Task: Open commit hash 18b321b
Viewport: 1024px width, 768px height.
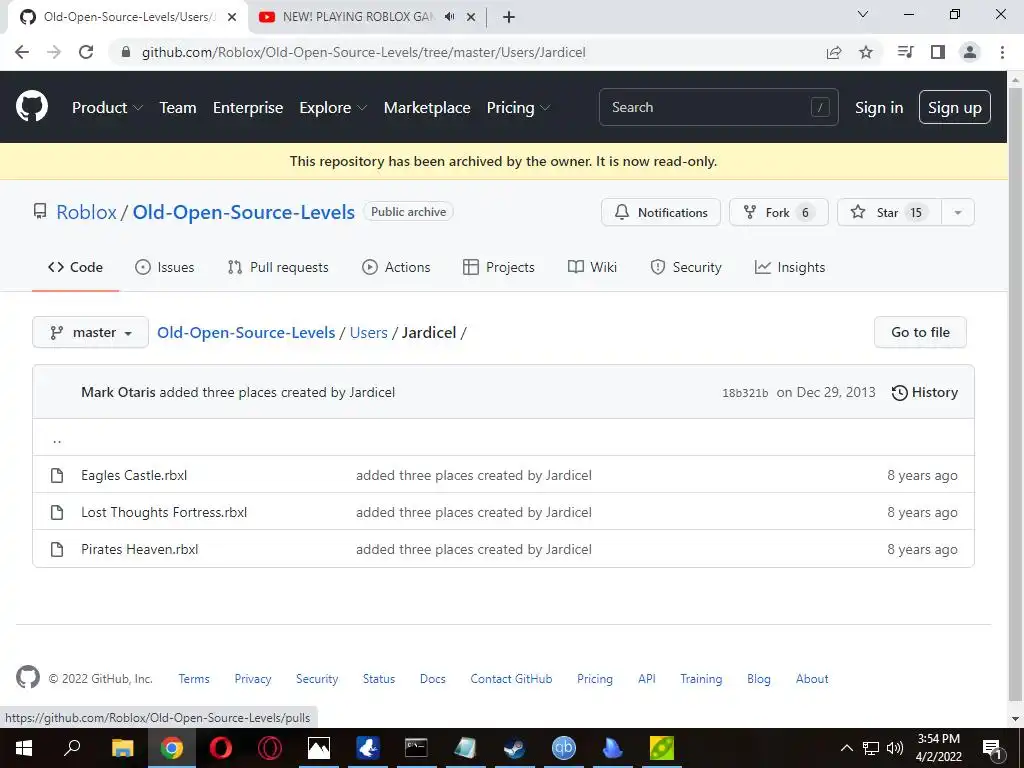Action: point(745,393)
